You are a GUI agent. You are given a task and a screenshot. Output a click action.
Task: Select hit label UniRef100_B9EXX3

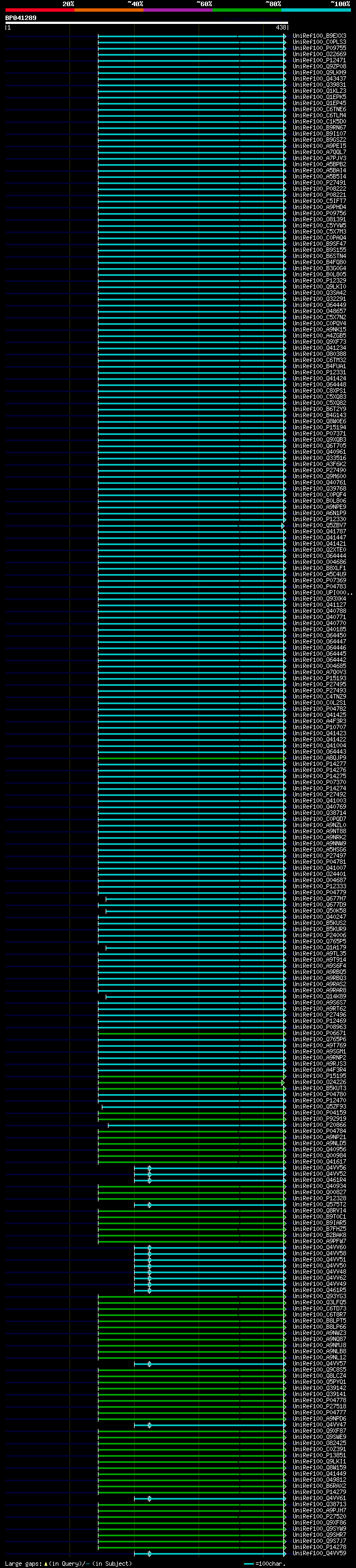tap(319, 37)
